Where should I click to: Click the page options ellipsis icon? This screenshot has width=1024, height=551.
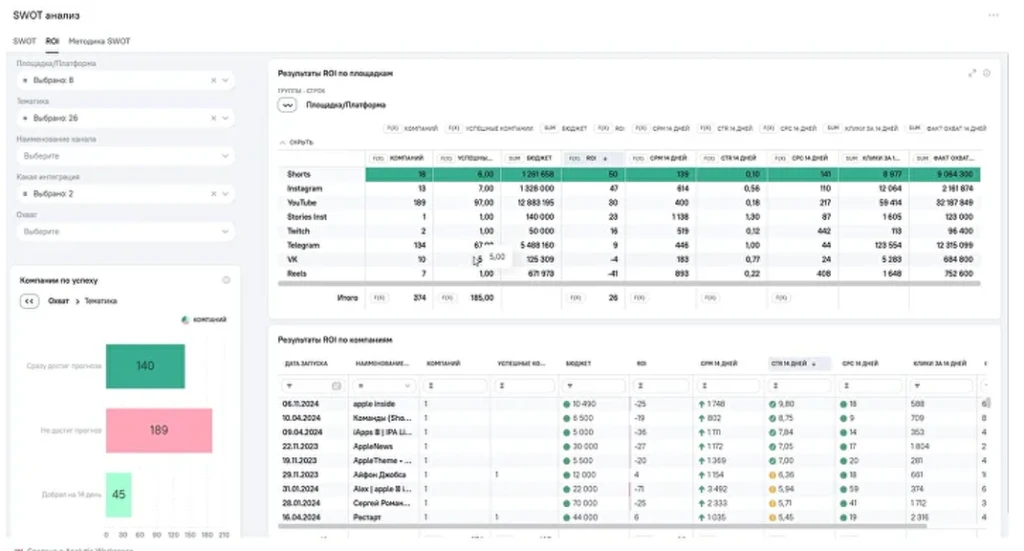pos(993,16)
